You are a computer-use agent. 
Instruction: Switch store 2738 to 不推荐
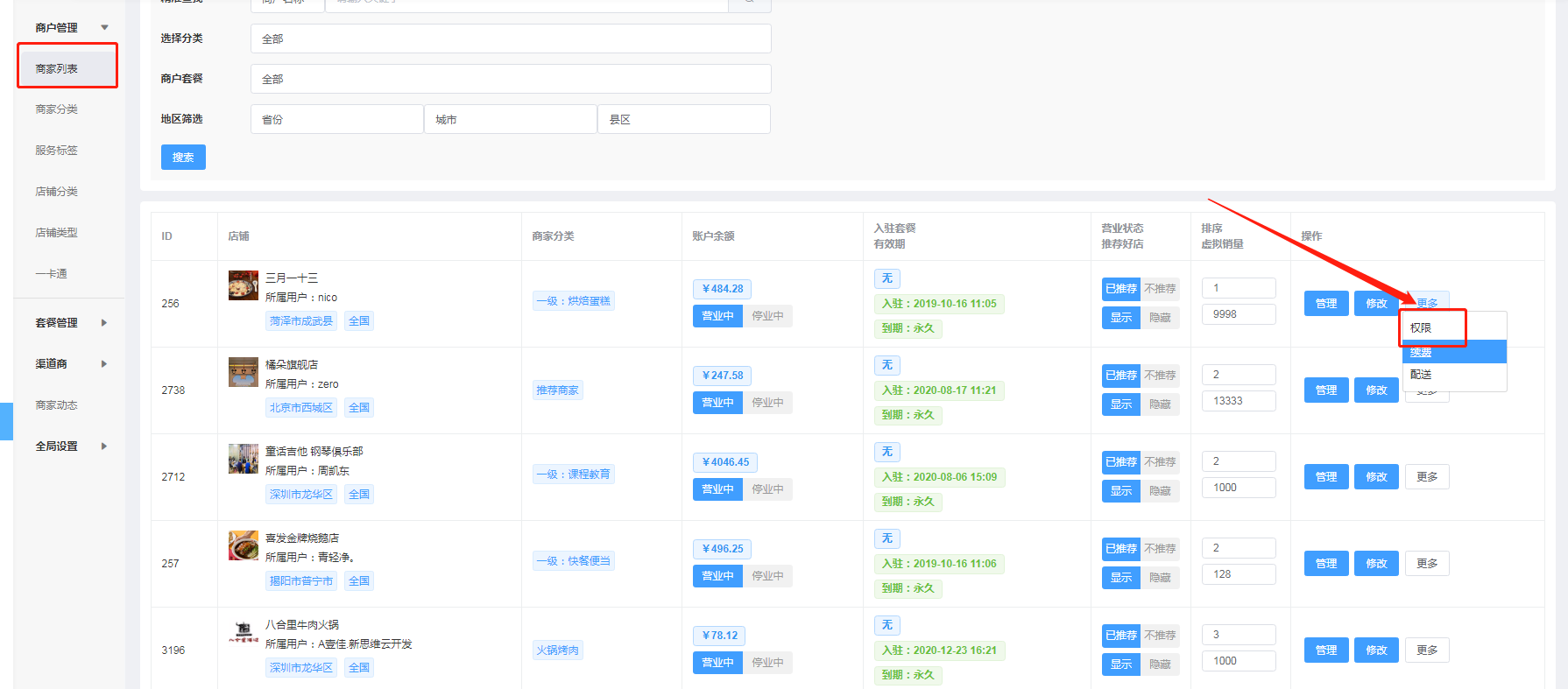(1160, 376)
